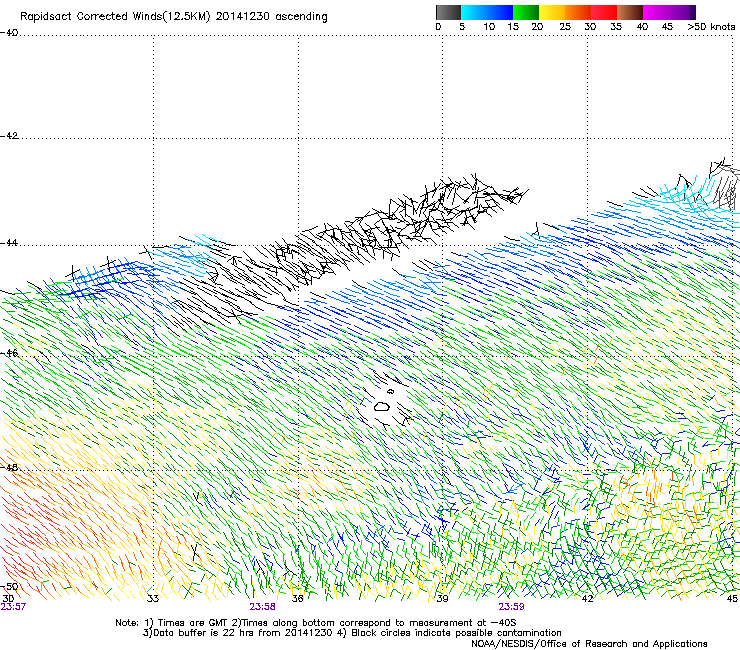Click the '-50' latitude axis label
Image resolution: width=740 pixels, height=650 pixels.
pyautogui.click(x=9, y=586)
